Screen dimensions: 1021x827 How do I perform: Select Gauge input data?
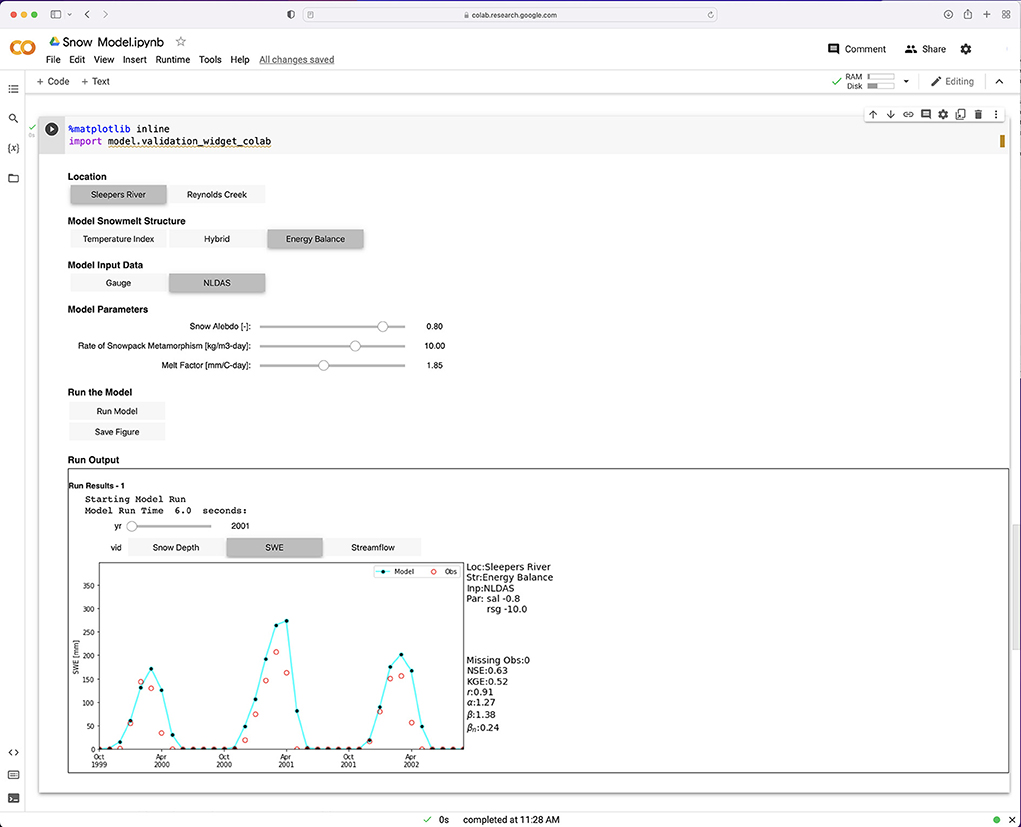[x=119, y=283]
